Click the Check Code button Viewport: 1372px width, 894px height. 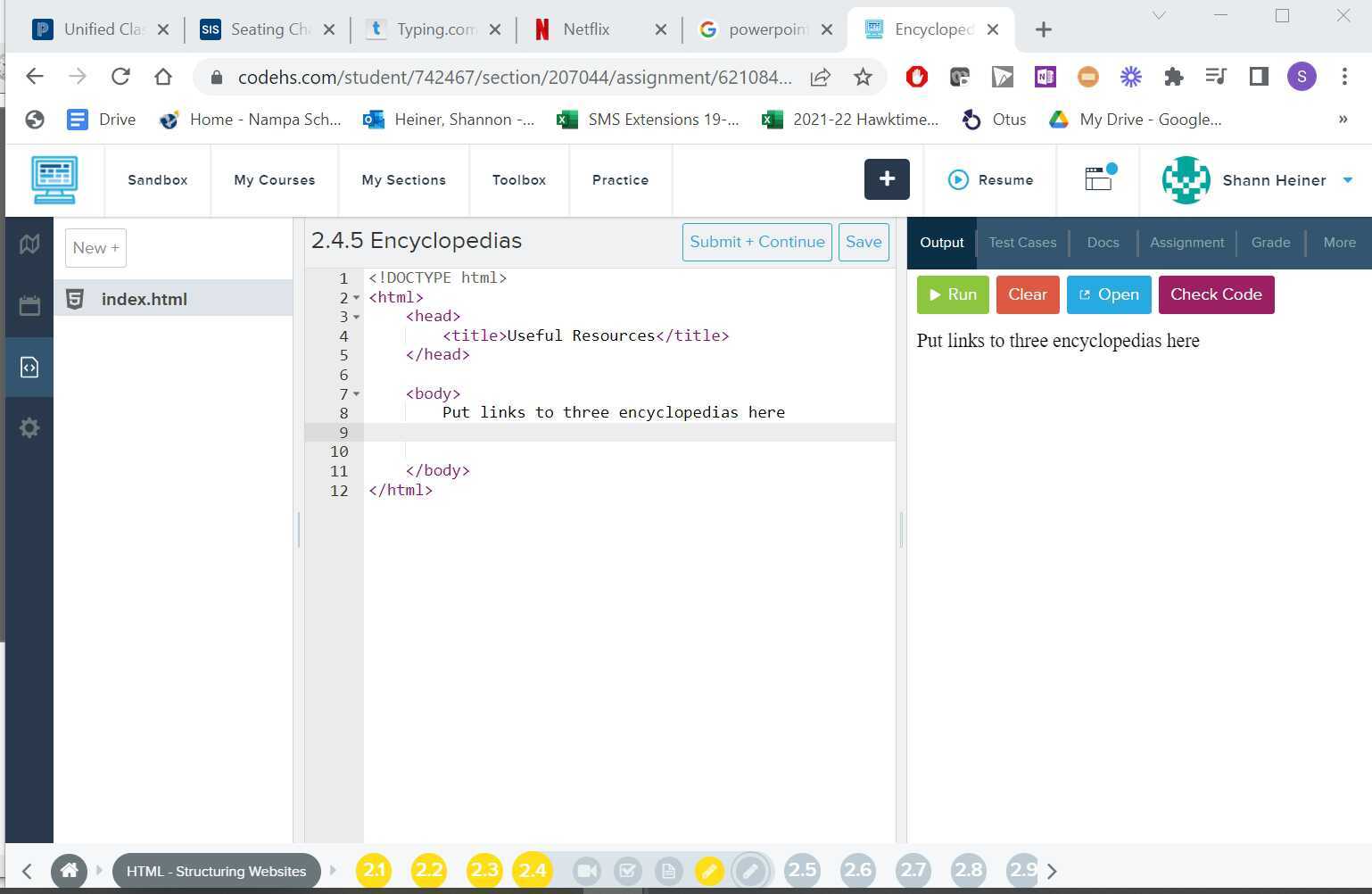tap(1216, 294)
